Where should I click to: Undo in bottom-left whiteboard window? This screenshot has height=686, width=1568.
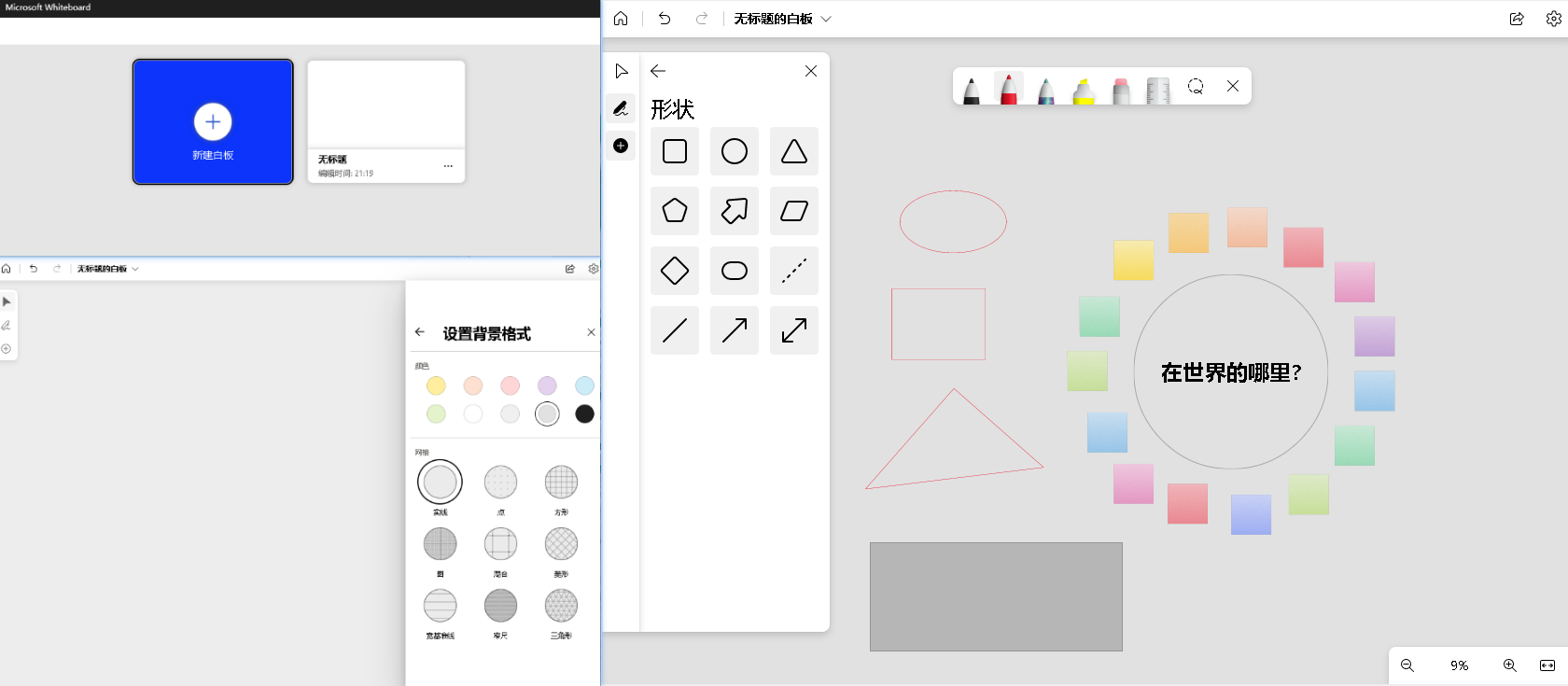tap(34, 269)
